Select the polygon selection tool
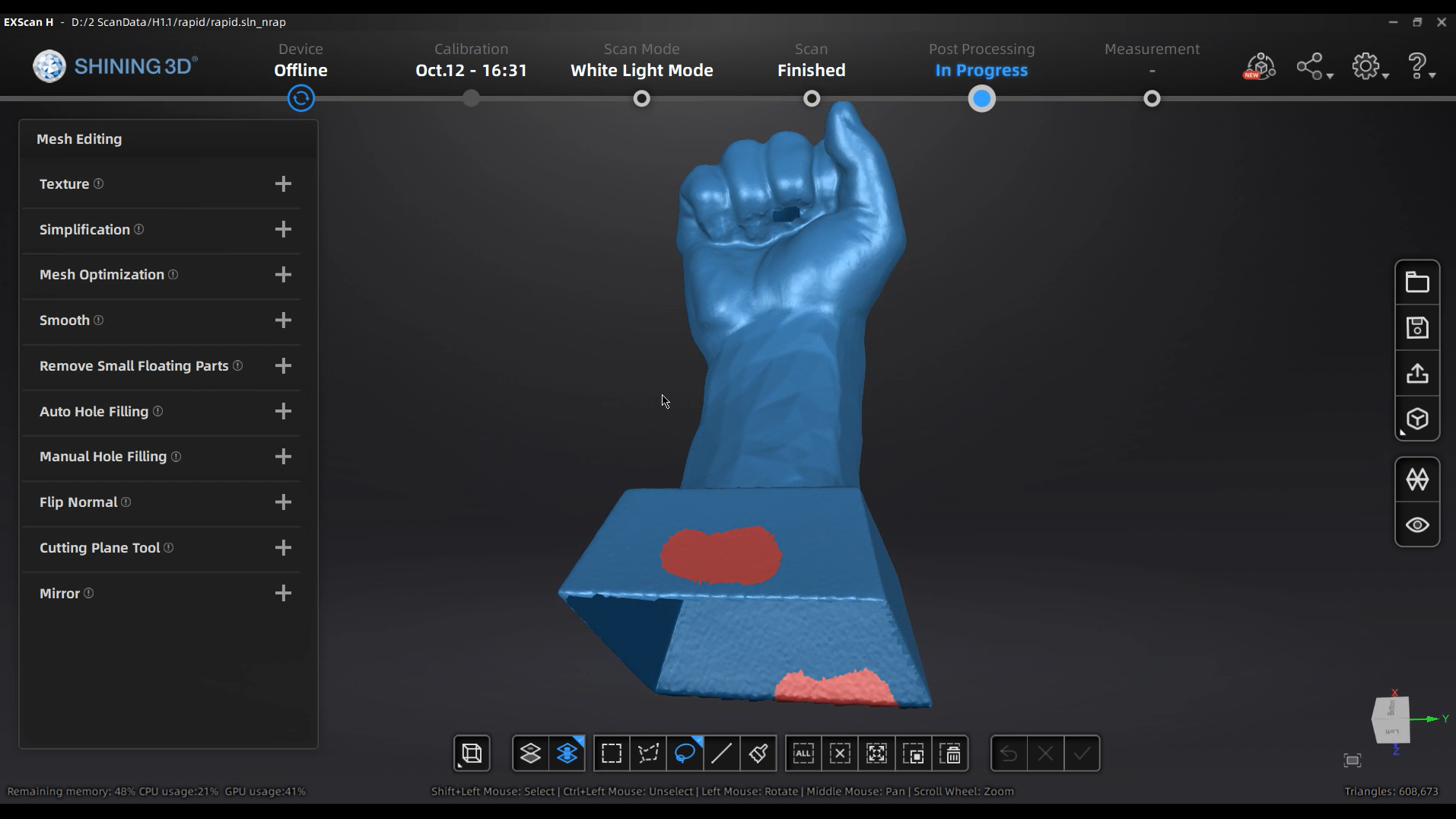 (647, 753)
